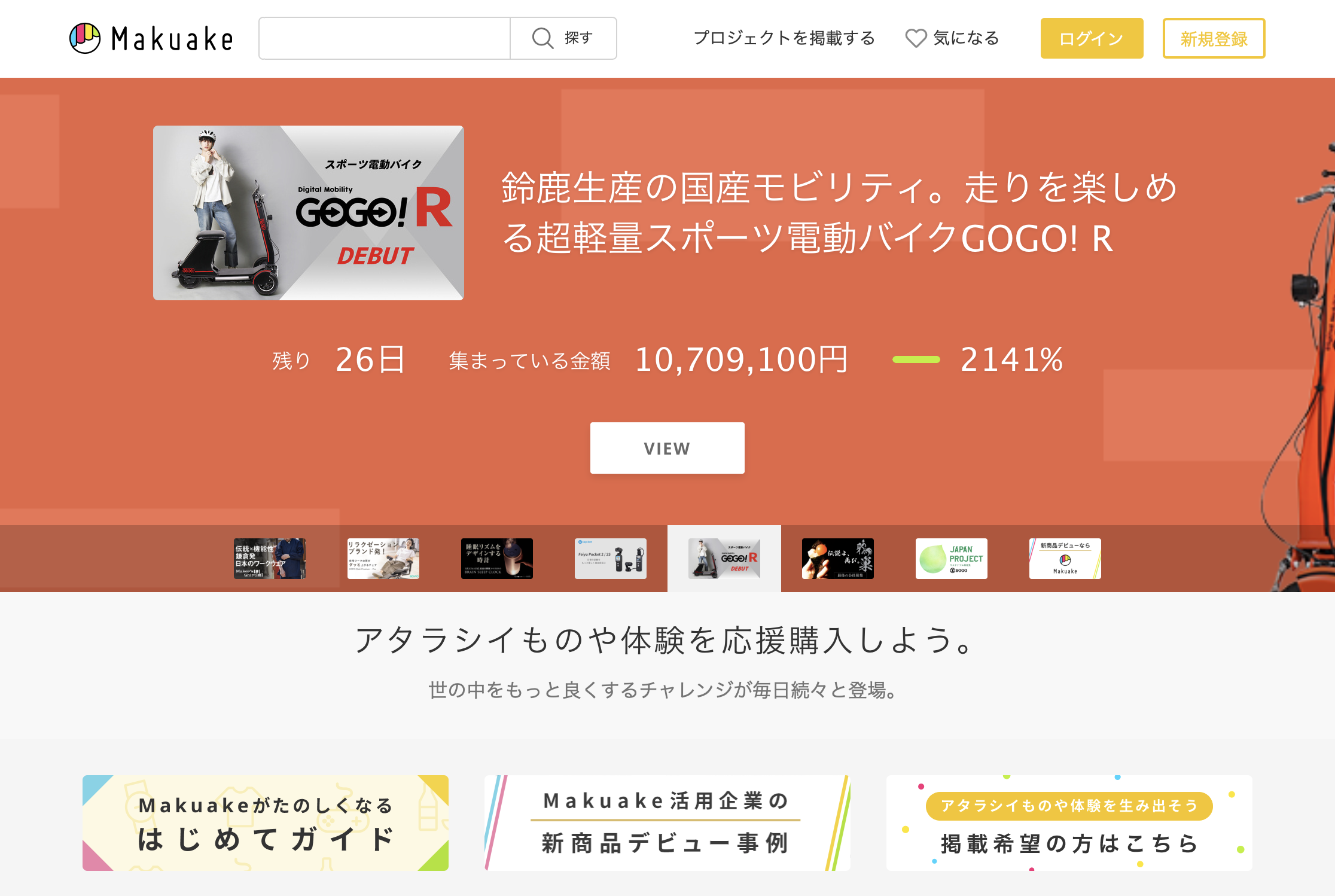This screenshot has height=896, width=1335.
Task: Select the 鶏楽 dark calligraphy carousel thumbnail
Action: tap(838, 559)
